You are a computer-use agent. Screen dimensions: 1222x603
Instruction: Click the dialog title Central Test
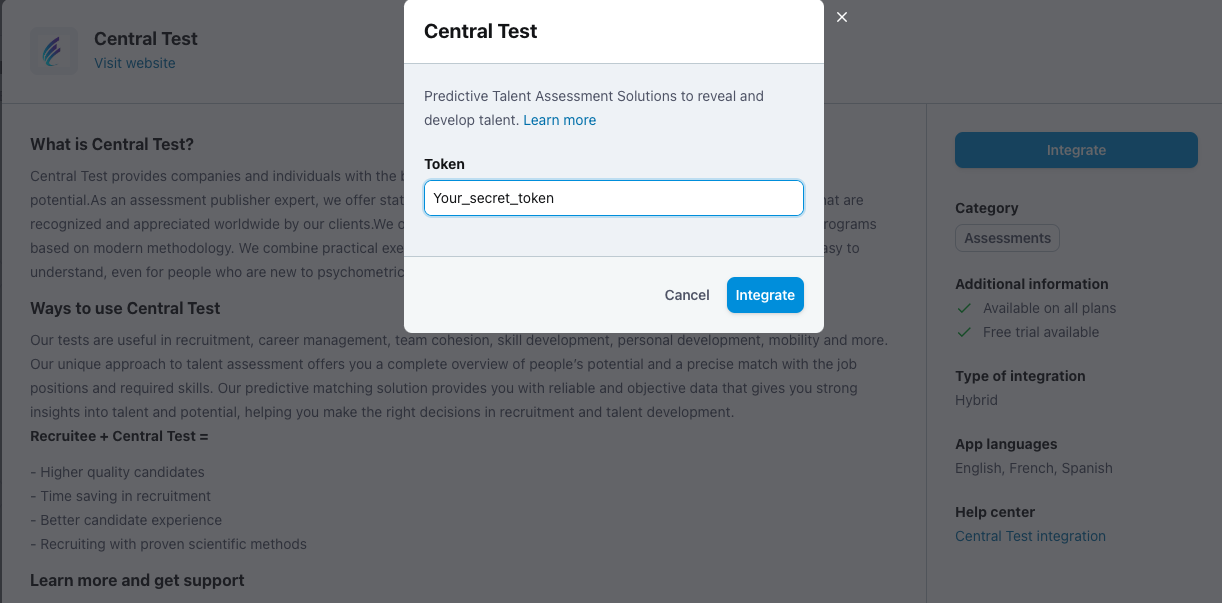pyautogui.click(x=481, y=31)
